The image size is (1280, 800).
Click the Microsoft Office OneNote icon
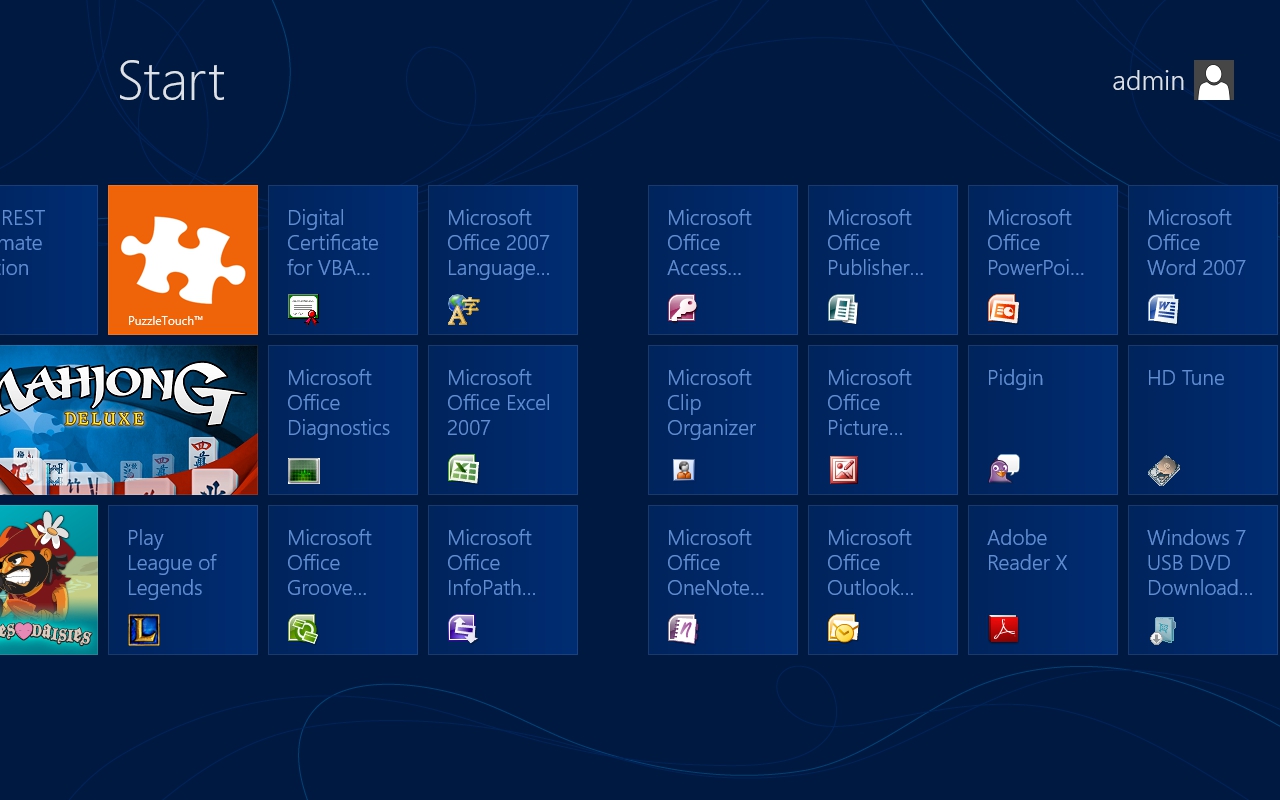tap(683, 630)
